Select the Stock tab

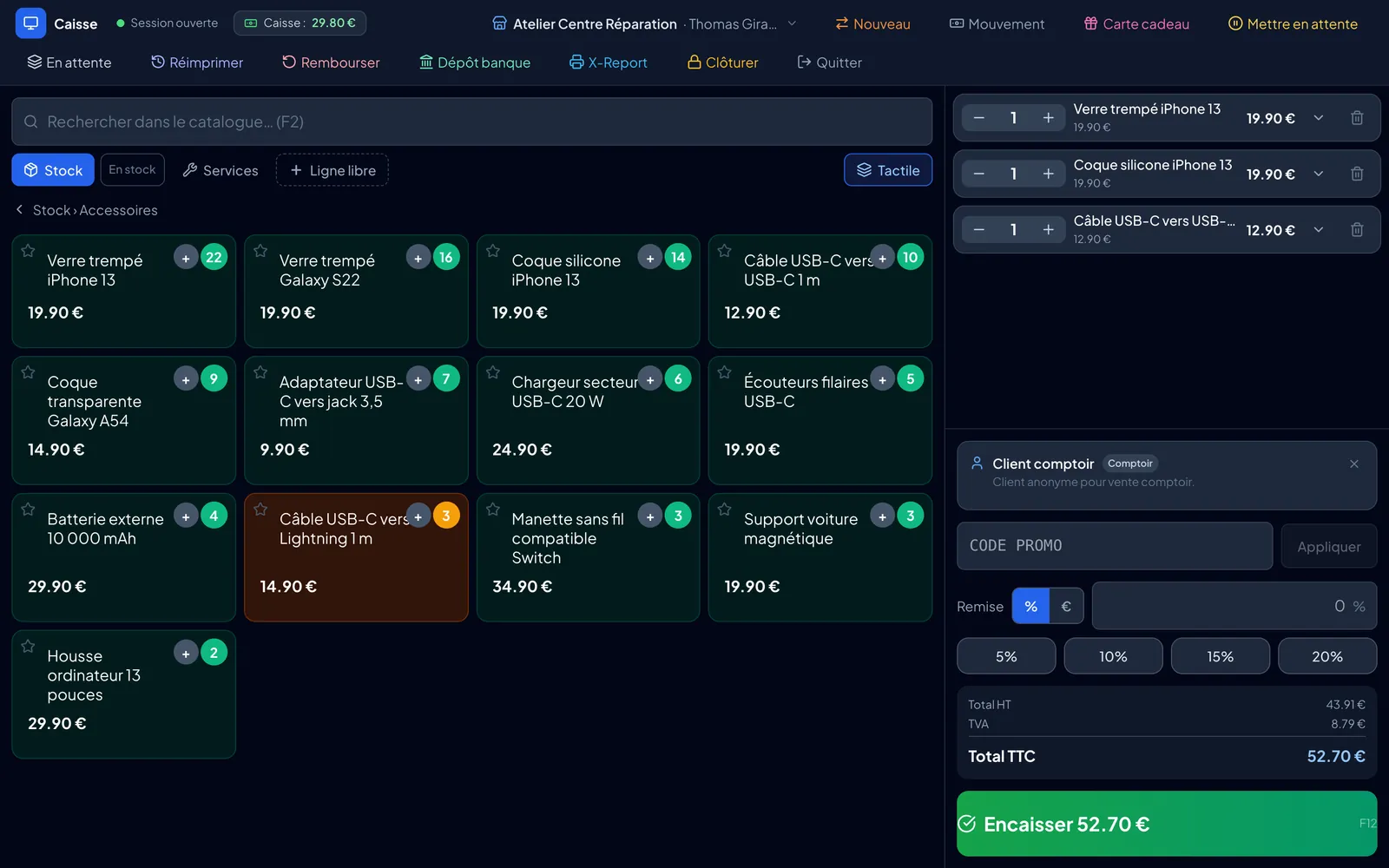[53, 170]
